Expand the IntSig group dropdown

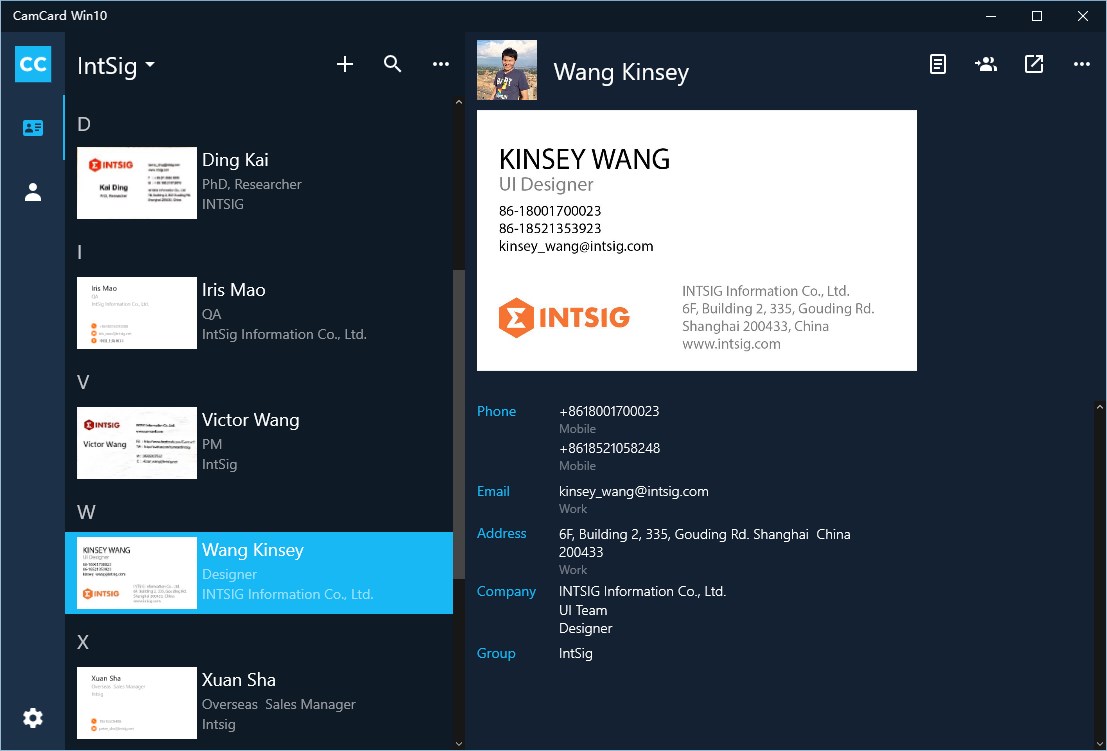click(x=116, y=66)
